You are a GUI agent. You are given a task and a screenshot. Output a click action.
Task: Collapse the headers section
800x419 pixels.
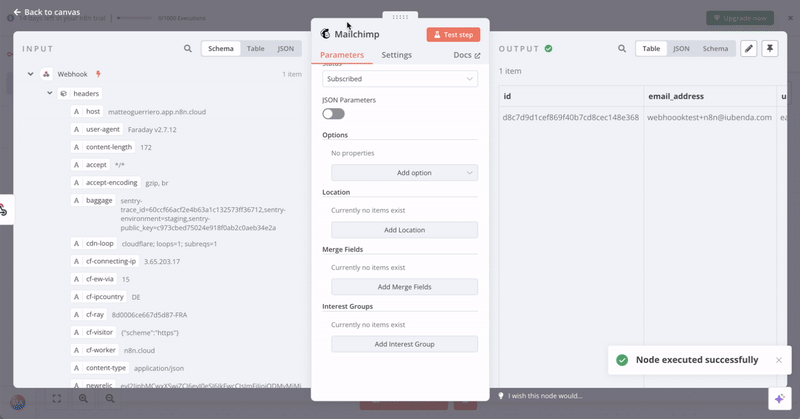[x=48, y=93]
